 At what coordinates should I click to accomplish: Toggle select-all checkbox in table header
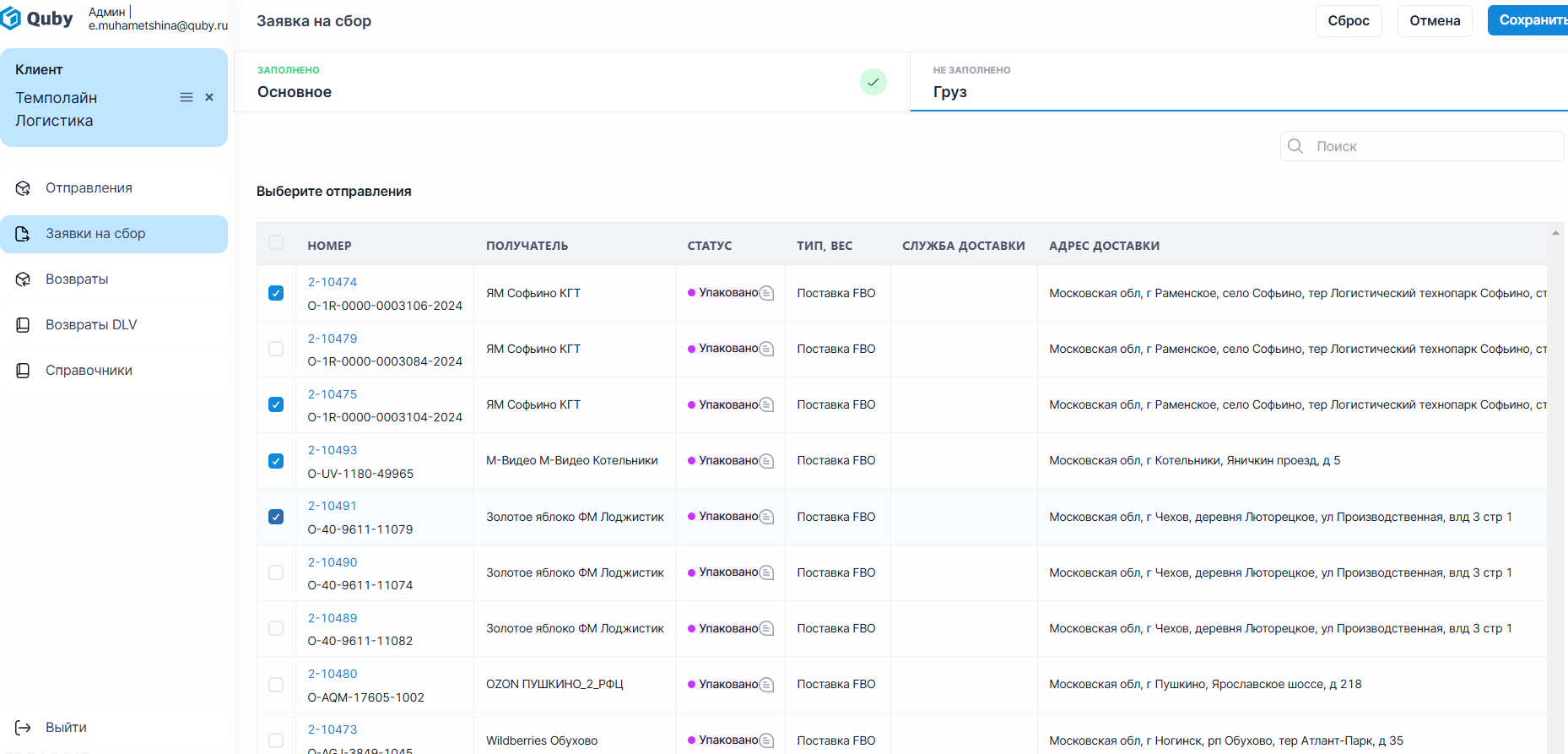276,242
